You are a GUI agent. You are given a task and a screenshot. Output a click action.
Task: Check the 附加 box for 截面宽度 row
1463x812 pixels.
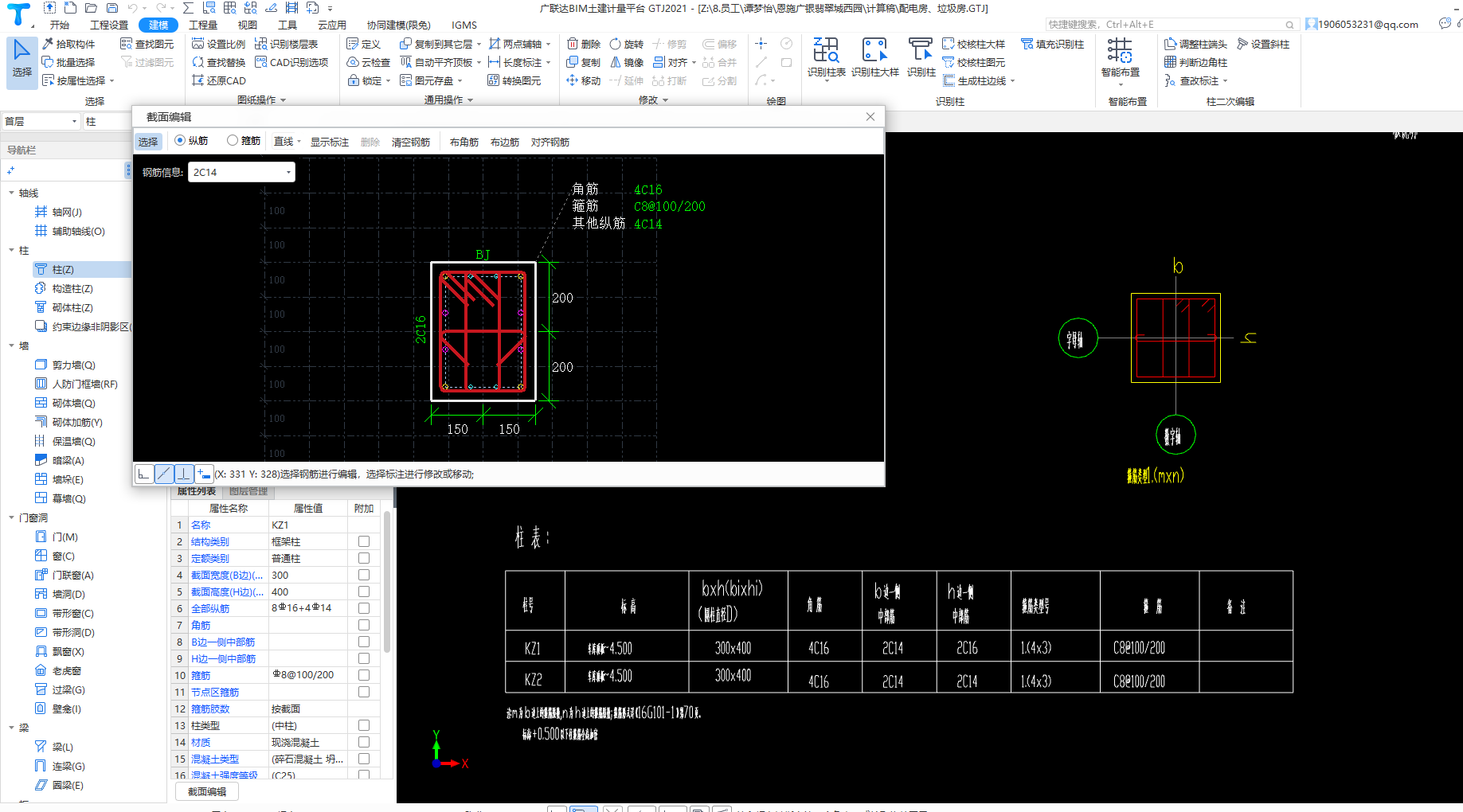(364, 575)
